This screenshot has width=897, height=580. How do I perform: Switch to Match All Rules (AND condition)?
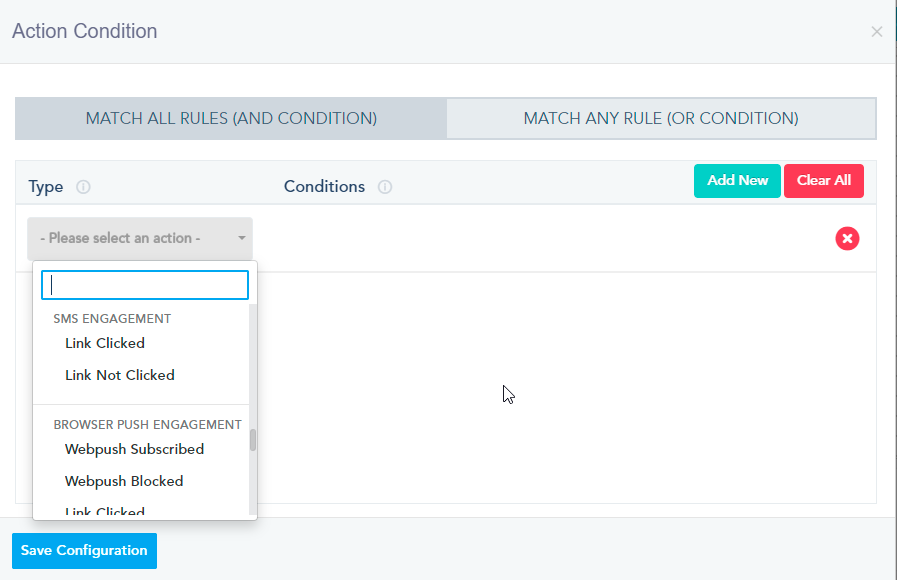click(x=231, y=118)
